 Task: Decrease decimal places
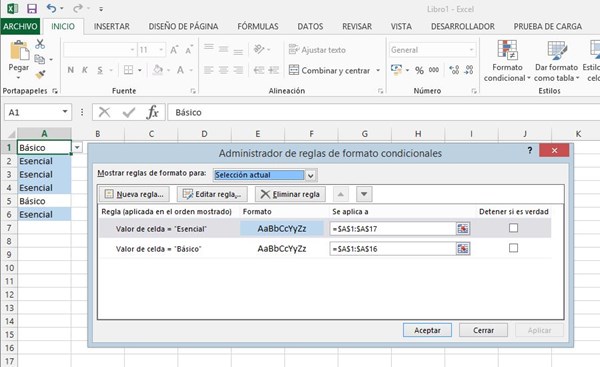pos(469,70)
